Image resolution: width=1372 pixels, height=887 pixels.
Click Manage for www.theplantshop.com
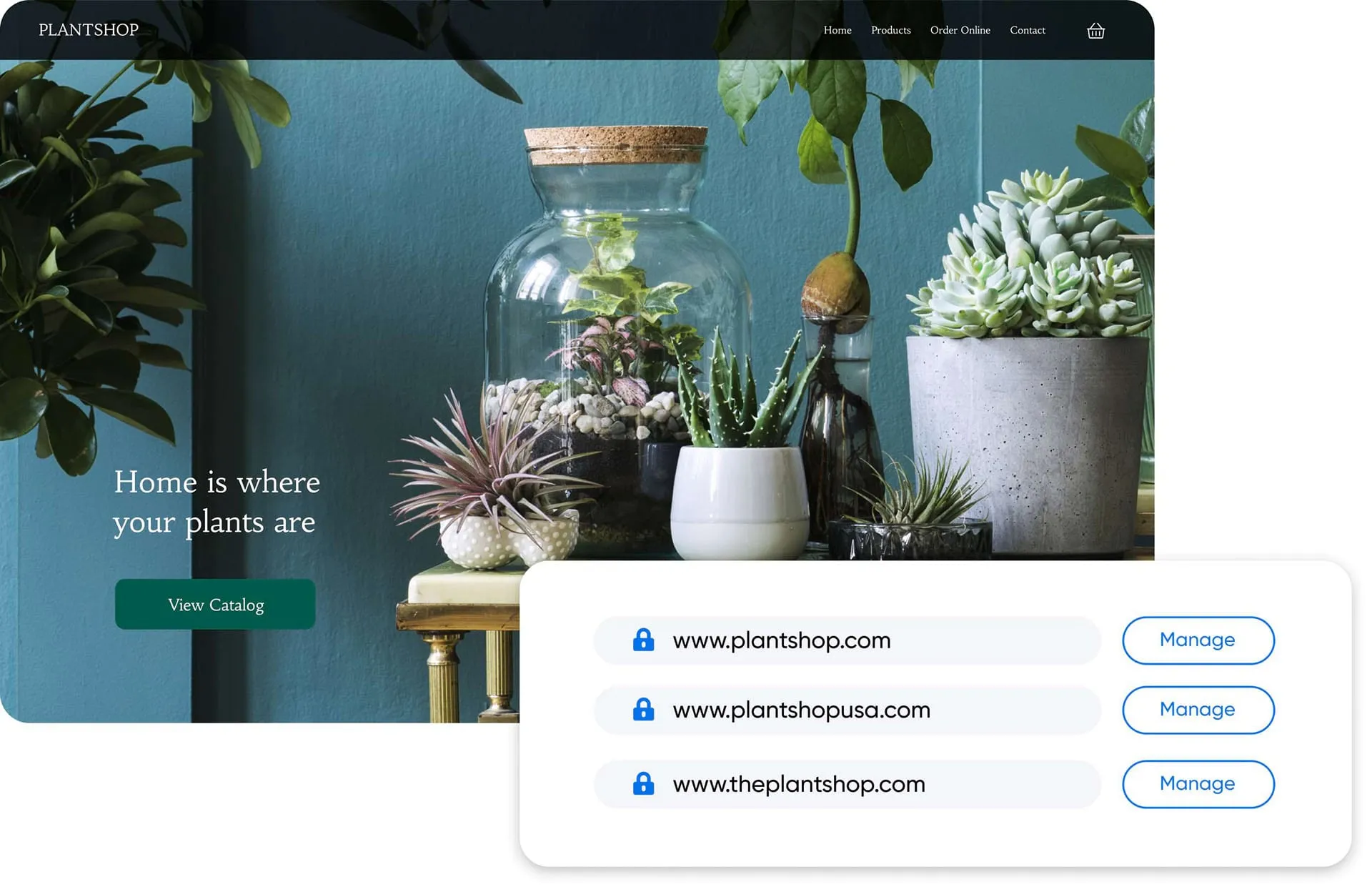[x=1197, y=784]
